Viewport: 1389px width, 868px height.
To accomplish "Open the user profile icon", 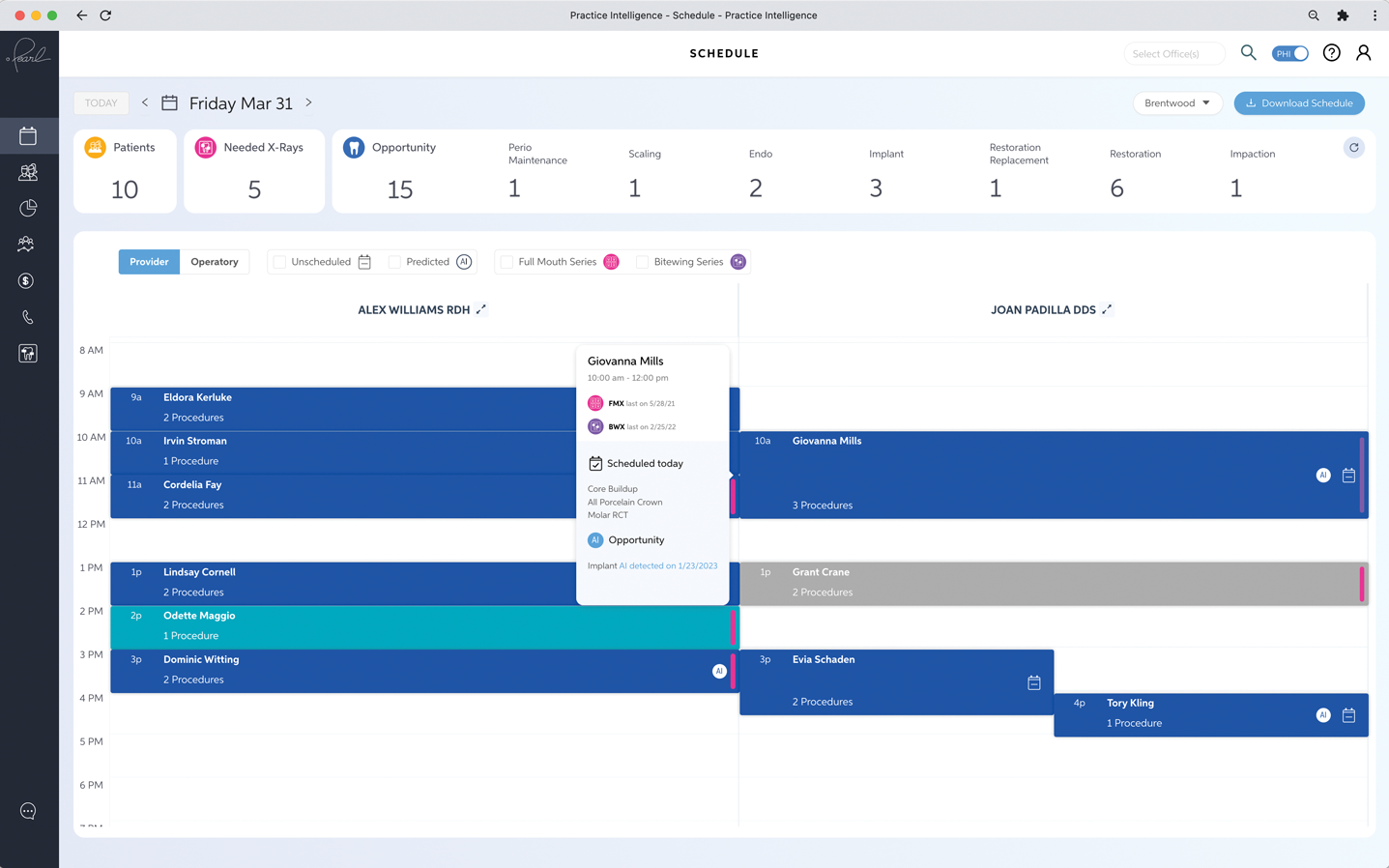I will tap(1363, 53).
